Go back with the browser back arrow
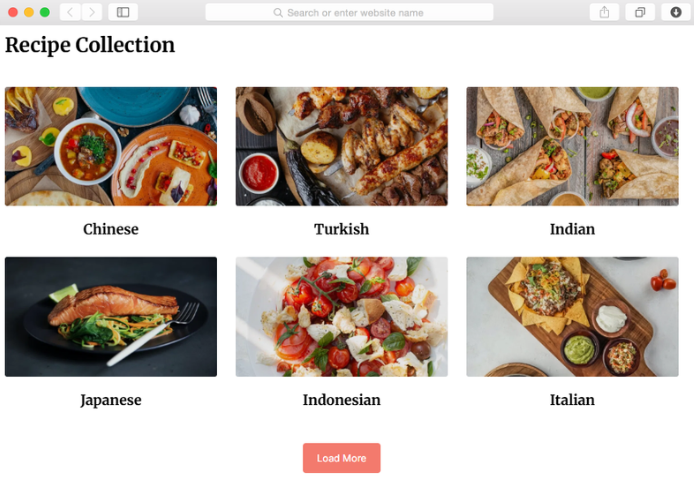This screenshot has width=694, height=478. pyautogui.click(x=70, y=12)
